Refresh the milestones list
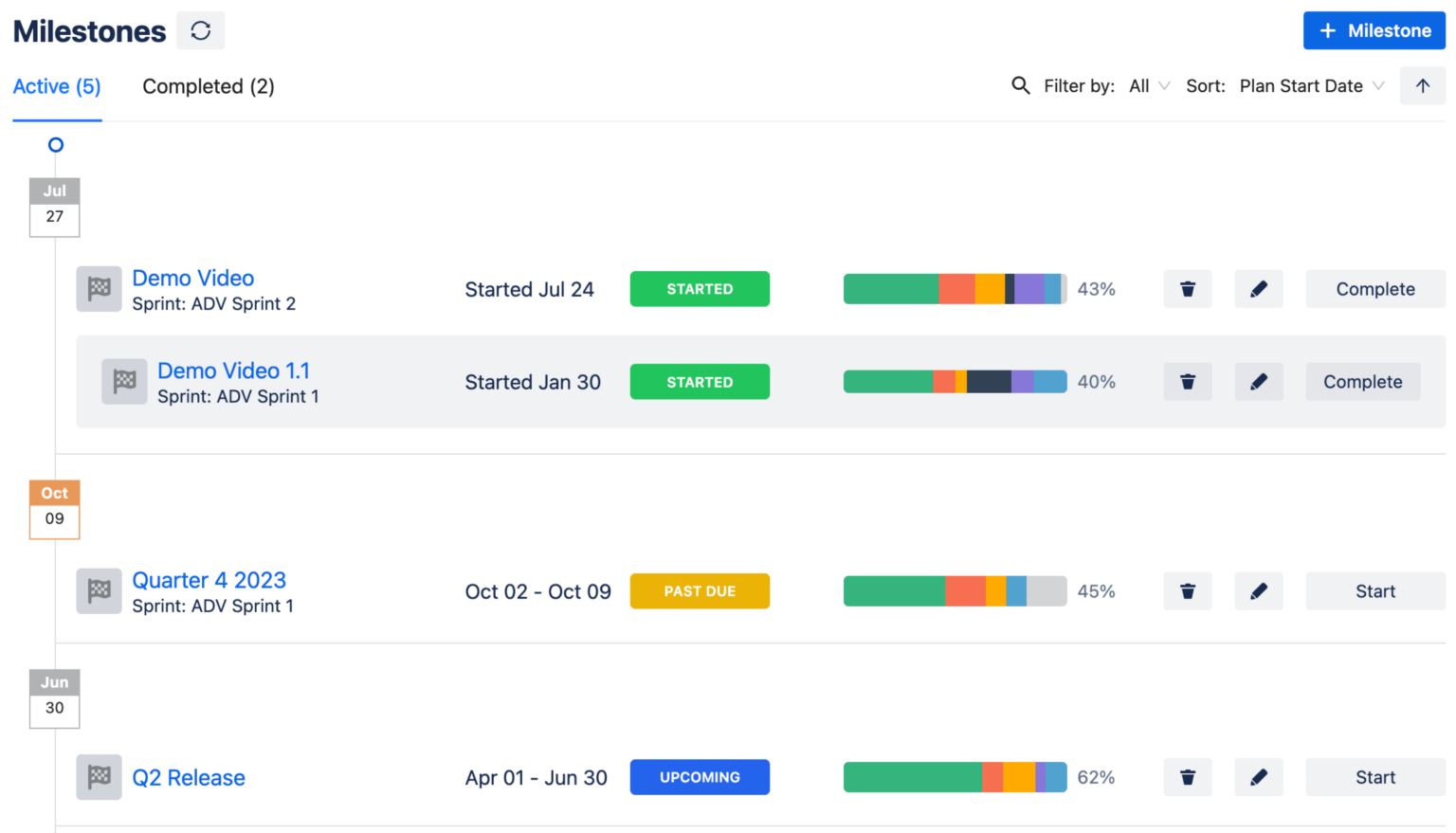1456x833 pixels. (x=200, y=29)
